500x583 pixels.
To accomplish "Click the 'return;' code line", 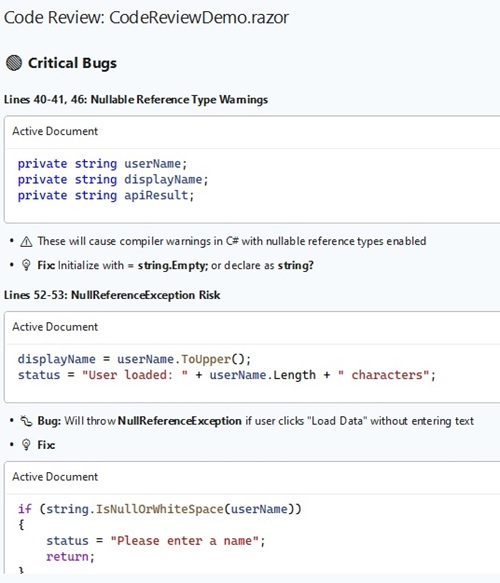I will 71,557.
